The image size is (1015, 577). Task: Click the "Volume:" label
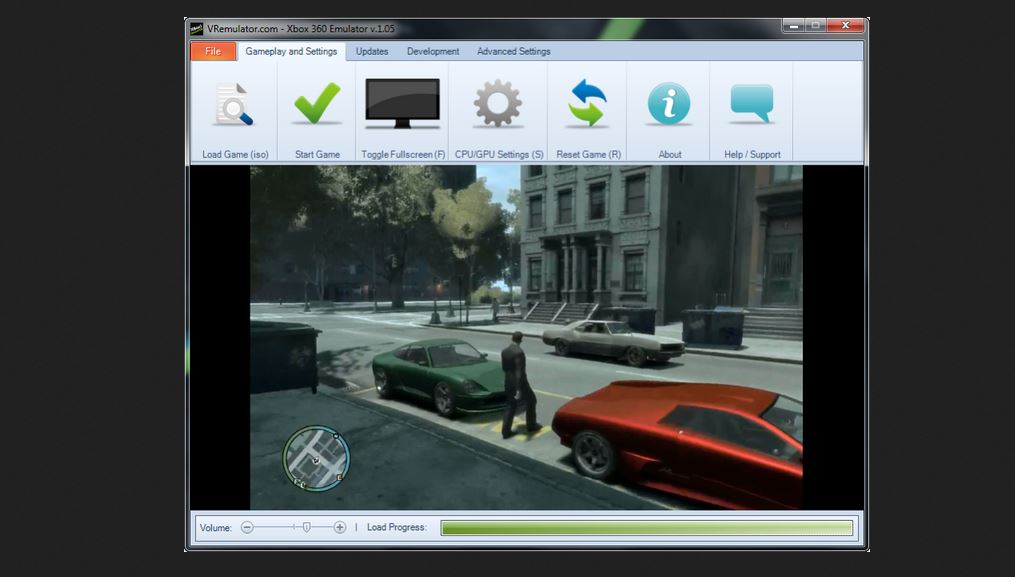(215, 528)
